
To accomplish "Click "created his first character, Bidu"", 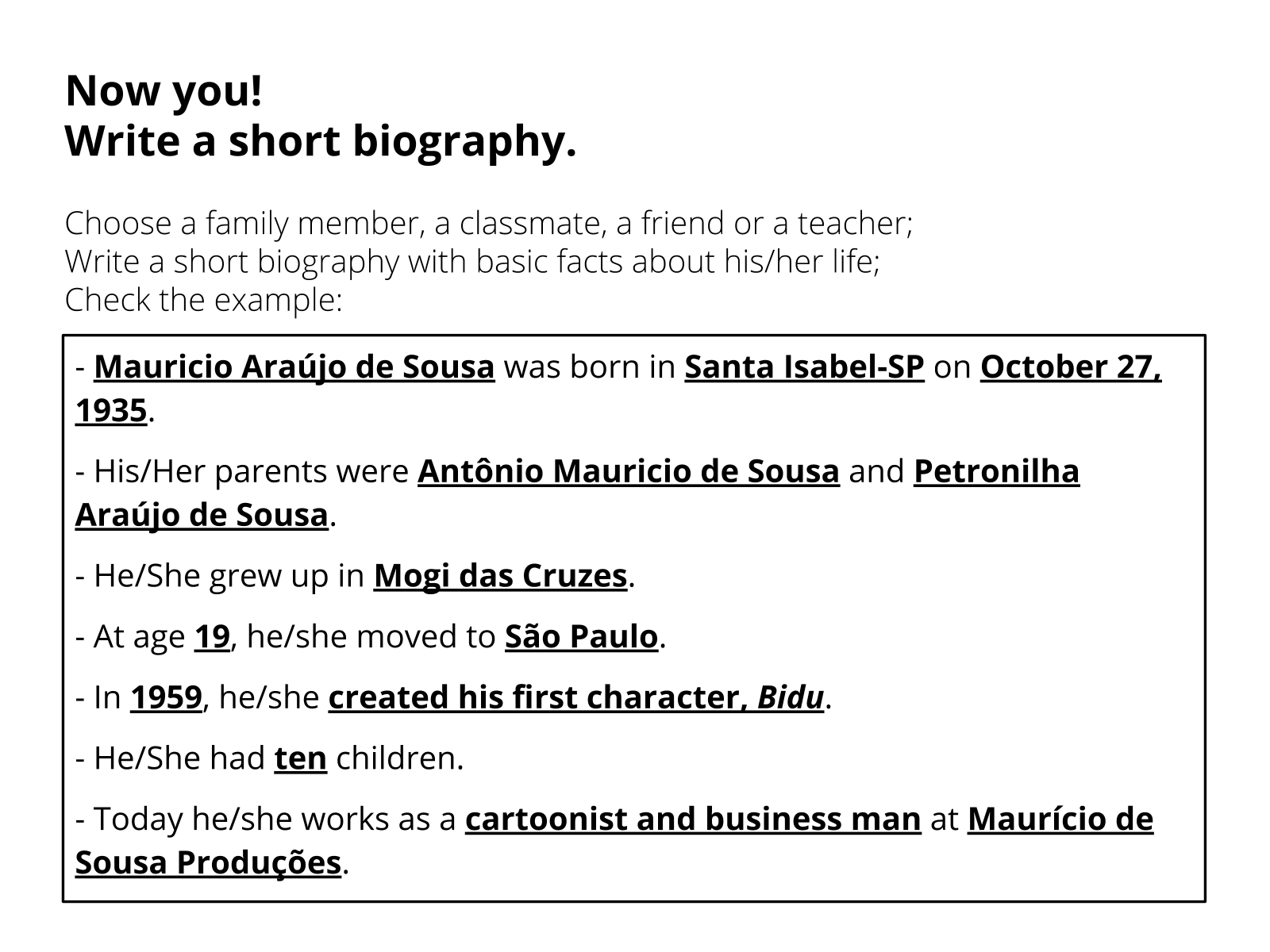I will point(575,697).
